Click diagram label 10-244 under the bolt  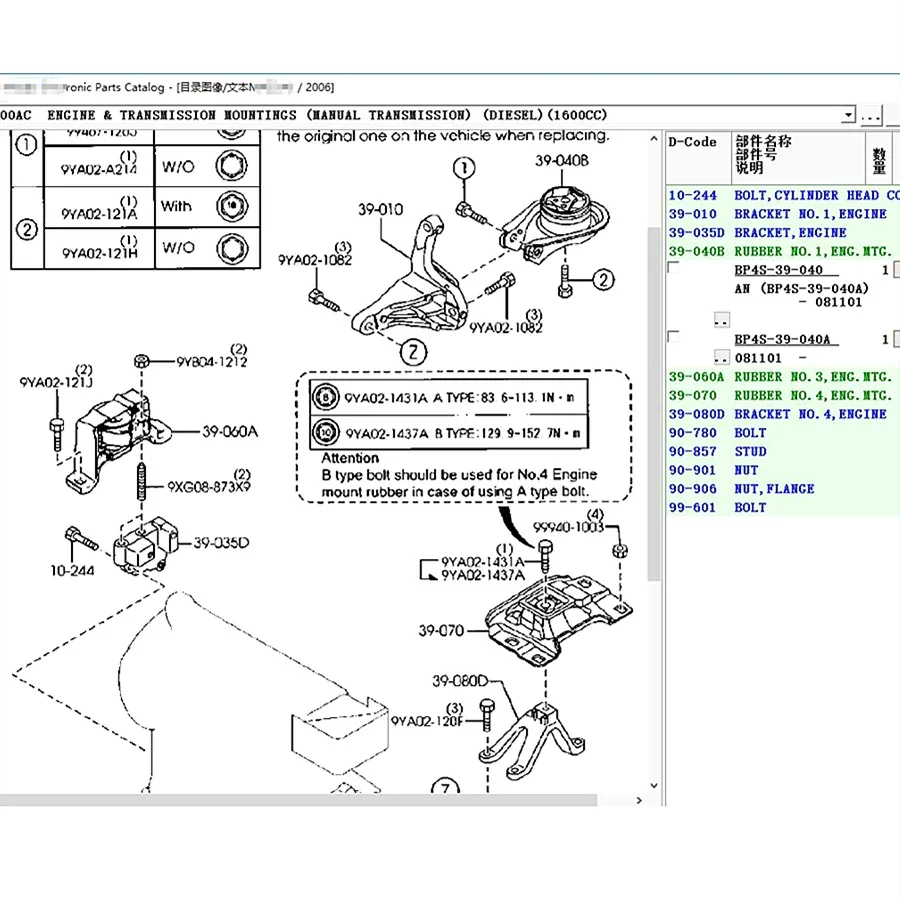[72, 571]
